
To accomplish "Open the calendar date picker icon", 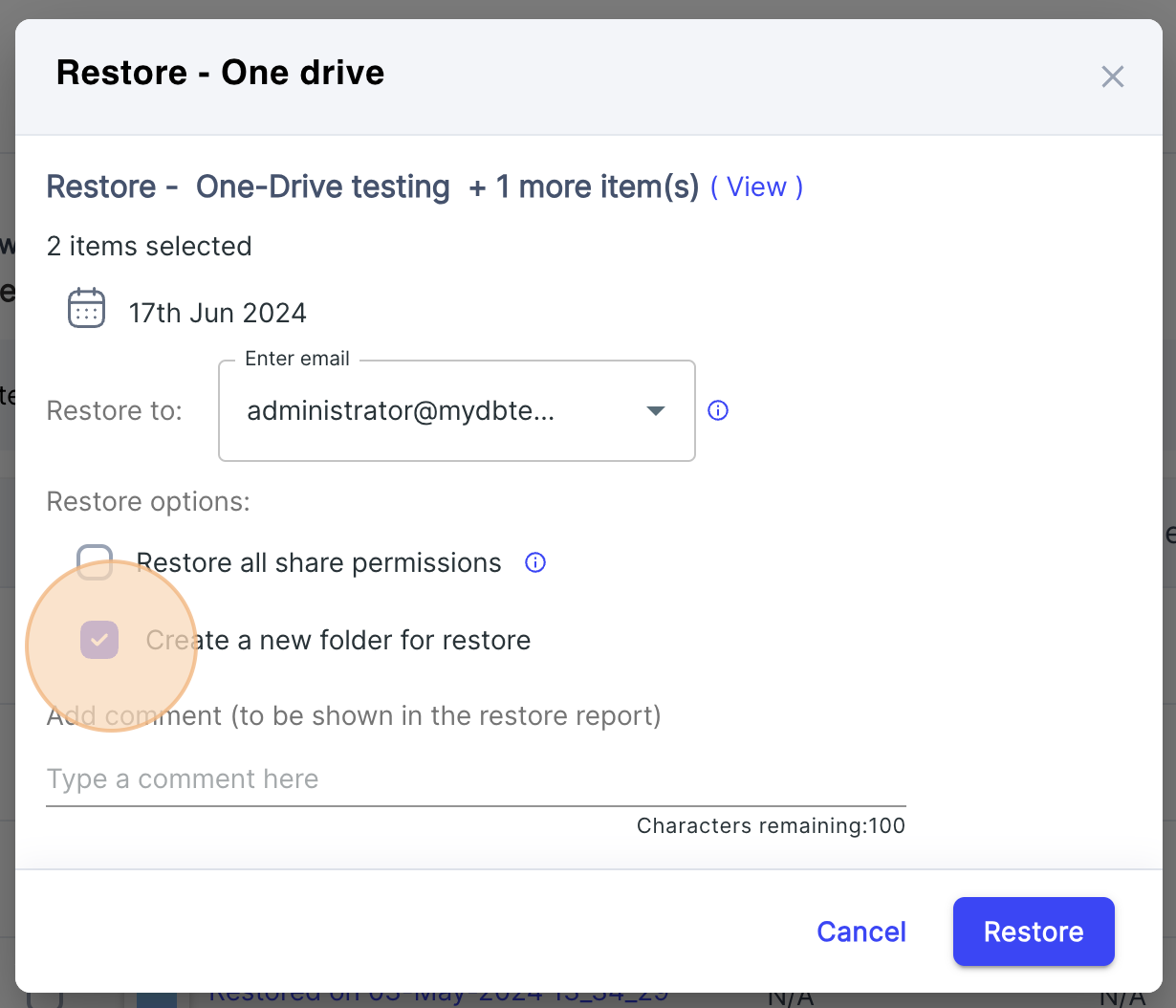I will (85, 308).
